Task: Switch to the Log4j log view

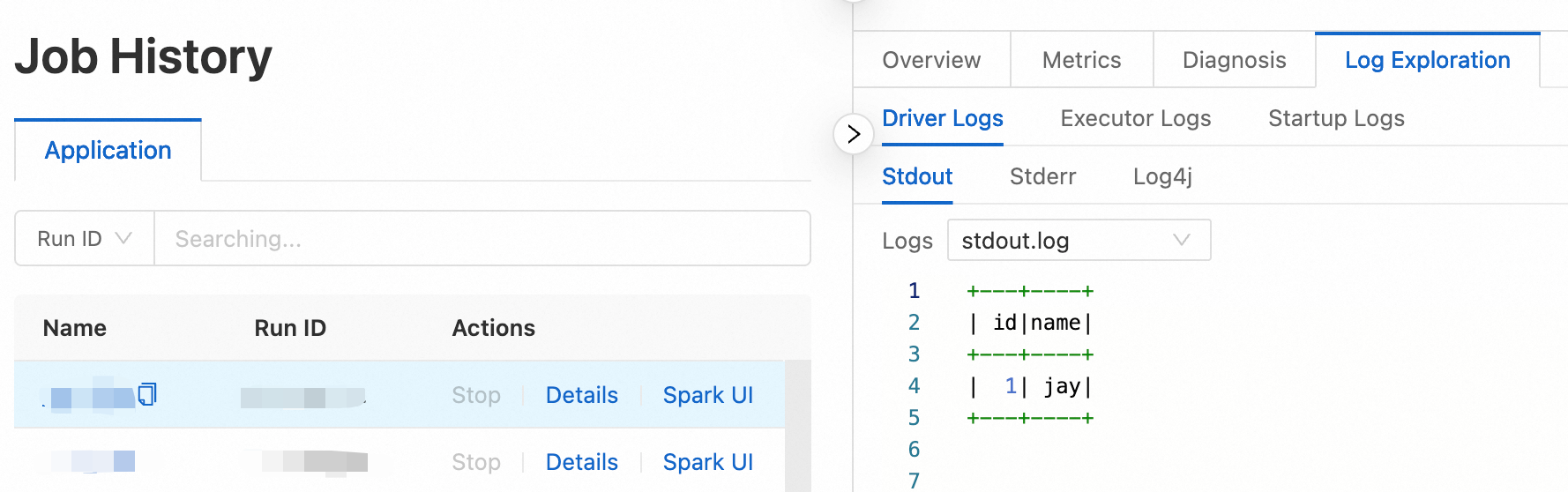Action: tap(1162, 176)
